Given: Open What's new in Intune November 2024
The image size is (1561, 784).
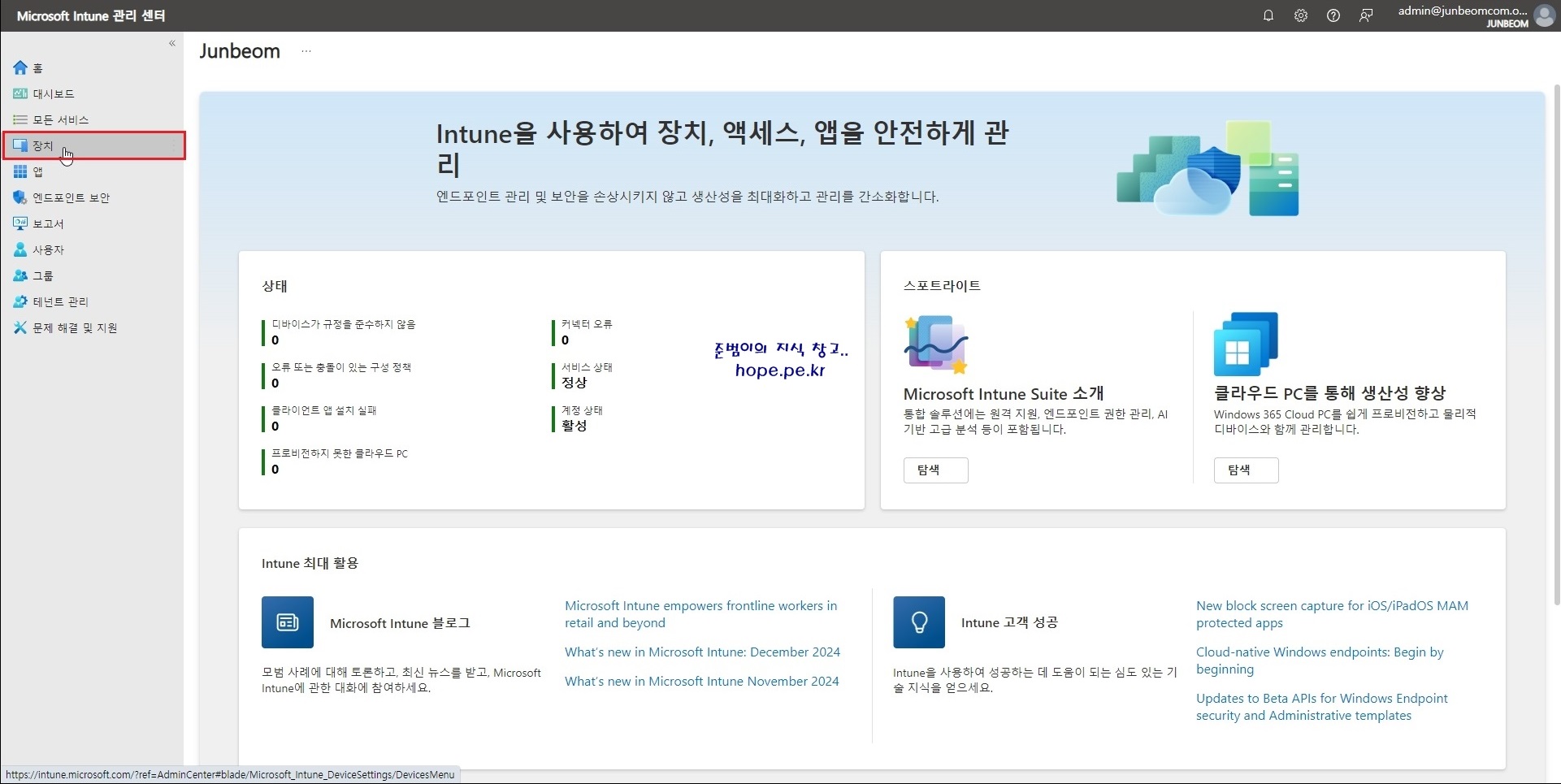Looking at the screenshot, I should click(x=701, y=681).
